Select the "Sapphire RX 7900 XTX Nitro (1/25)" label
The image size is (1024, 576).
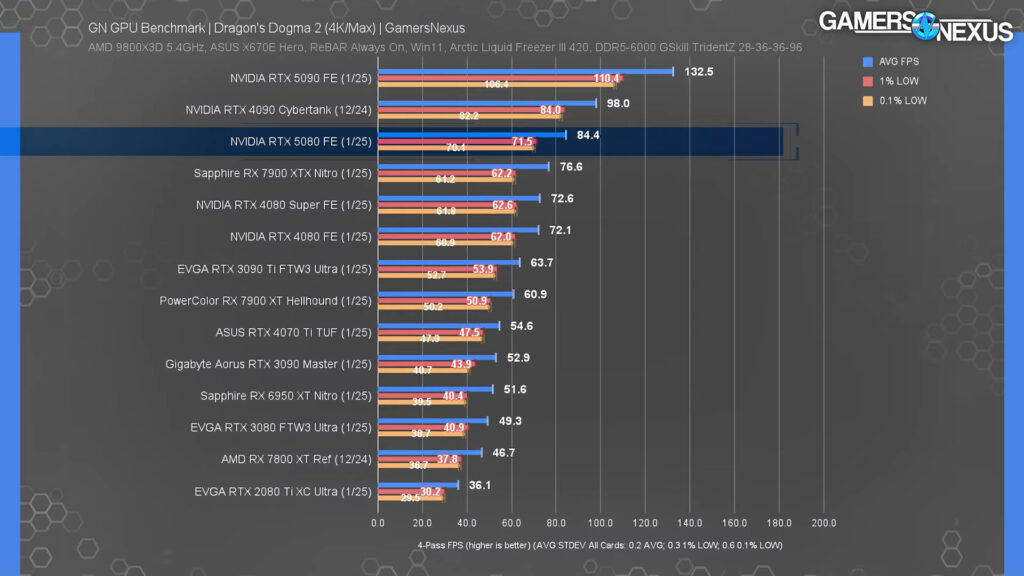tap(283, 173)
